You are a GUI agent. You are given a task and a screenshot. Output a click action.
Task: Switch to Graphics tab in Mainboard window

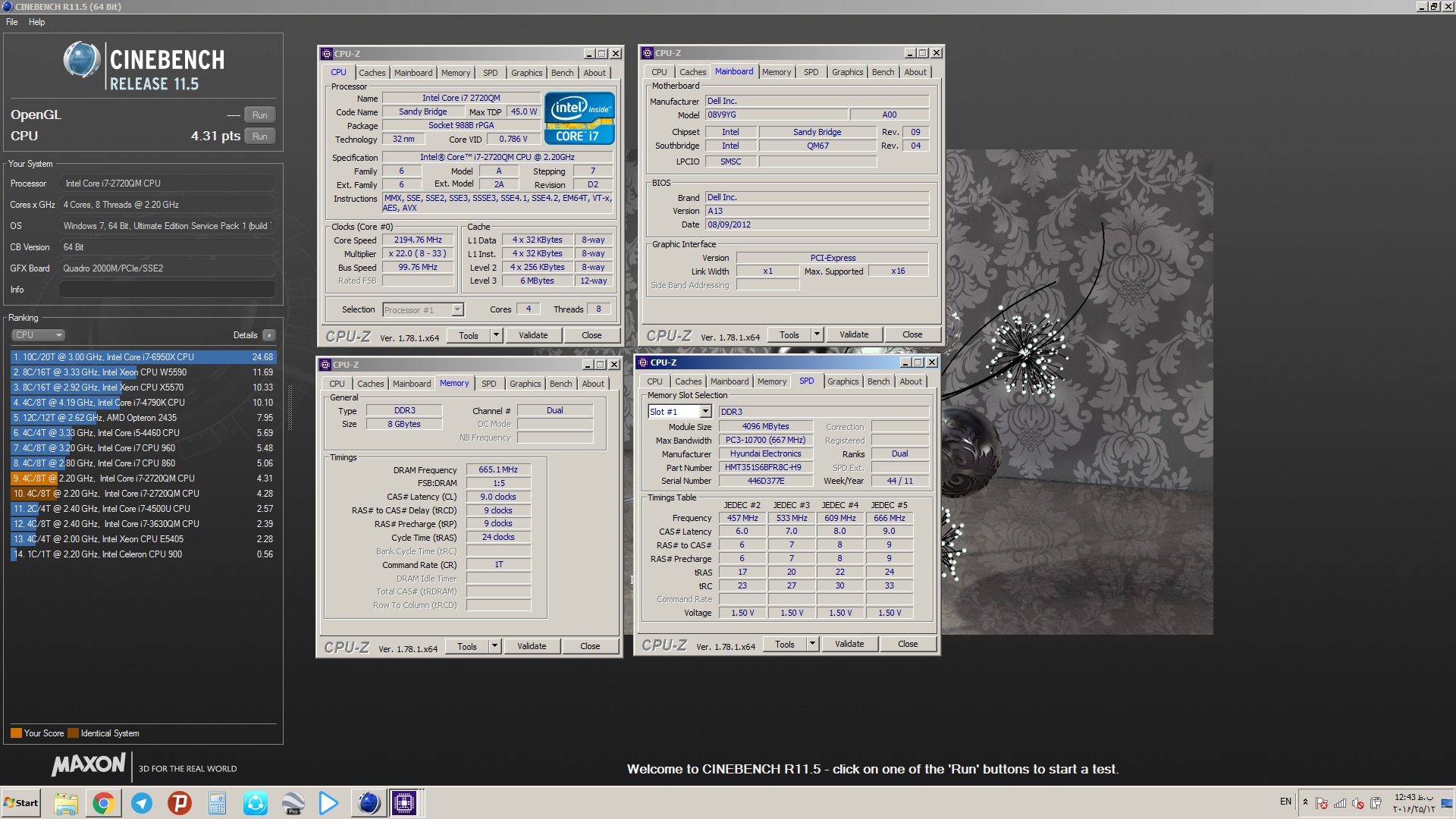pyautogui.click(x=847, y=72)
